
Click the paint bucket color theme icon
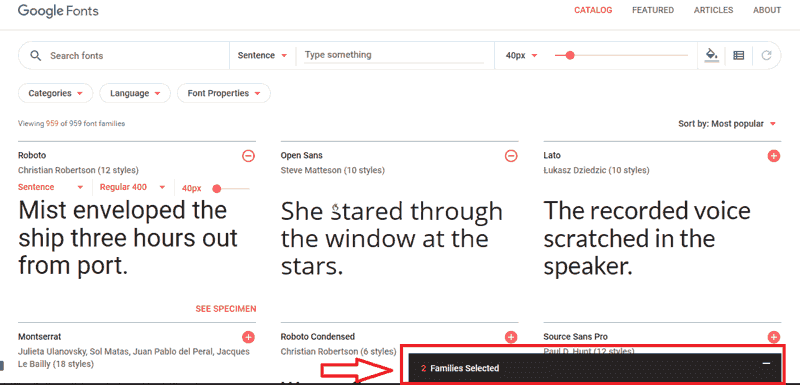(x=712, y=55)
